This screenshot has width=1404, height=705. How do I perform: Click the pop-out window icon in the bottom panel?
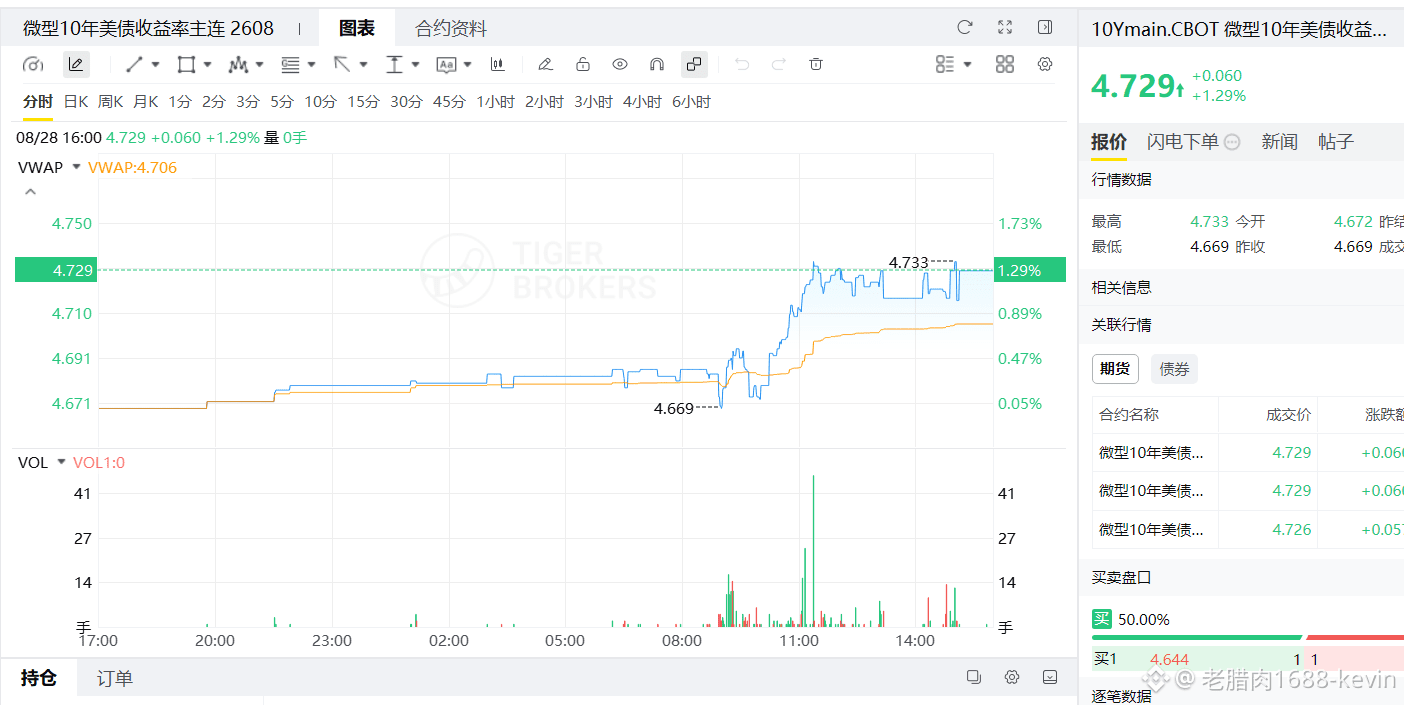(x=973, y=677)
